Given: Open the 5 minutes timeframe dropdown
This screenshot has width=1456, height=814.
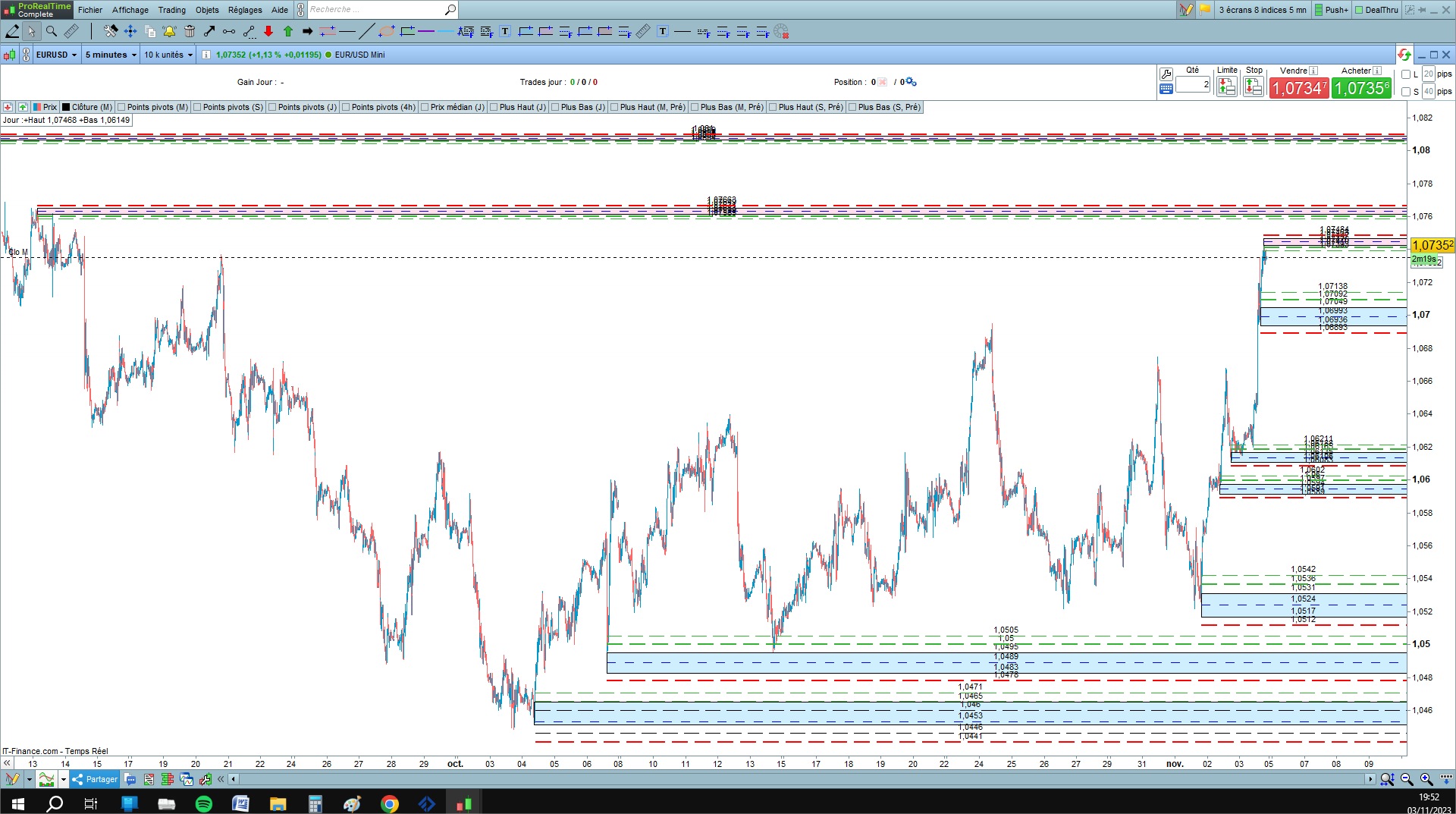Looking at the screenshot, I should (x=111, y=55).
